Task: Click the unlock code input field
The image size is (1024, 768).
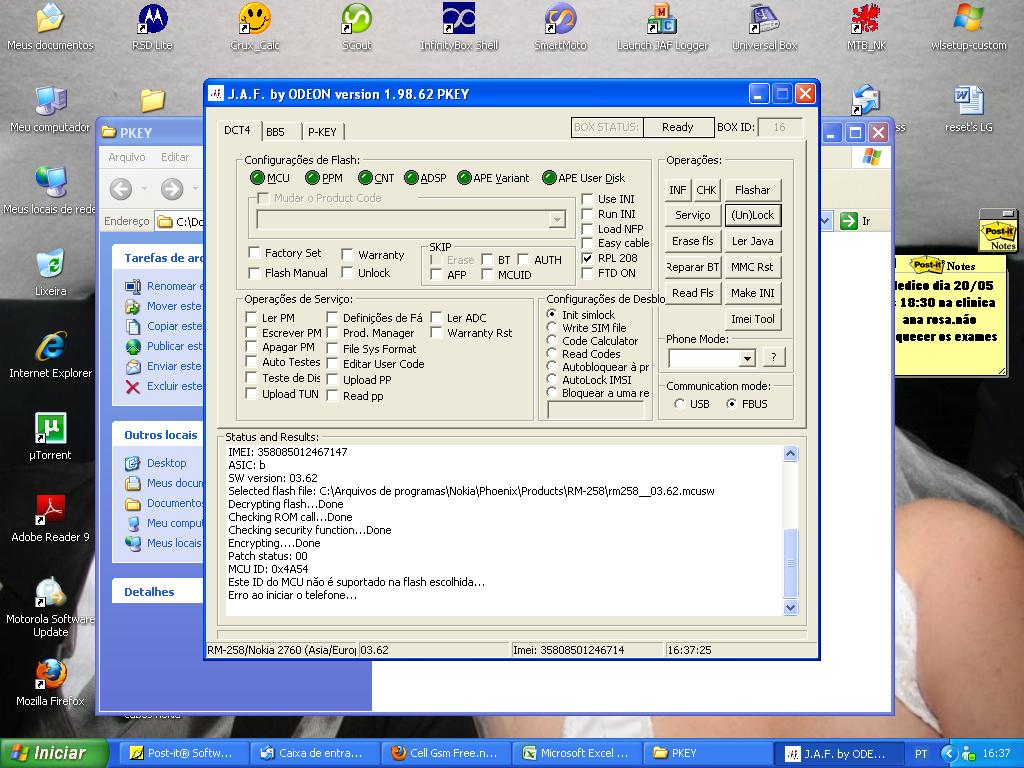Action: pyautogui.click(x=596, y=410)
